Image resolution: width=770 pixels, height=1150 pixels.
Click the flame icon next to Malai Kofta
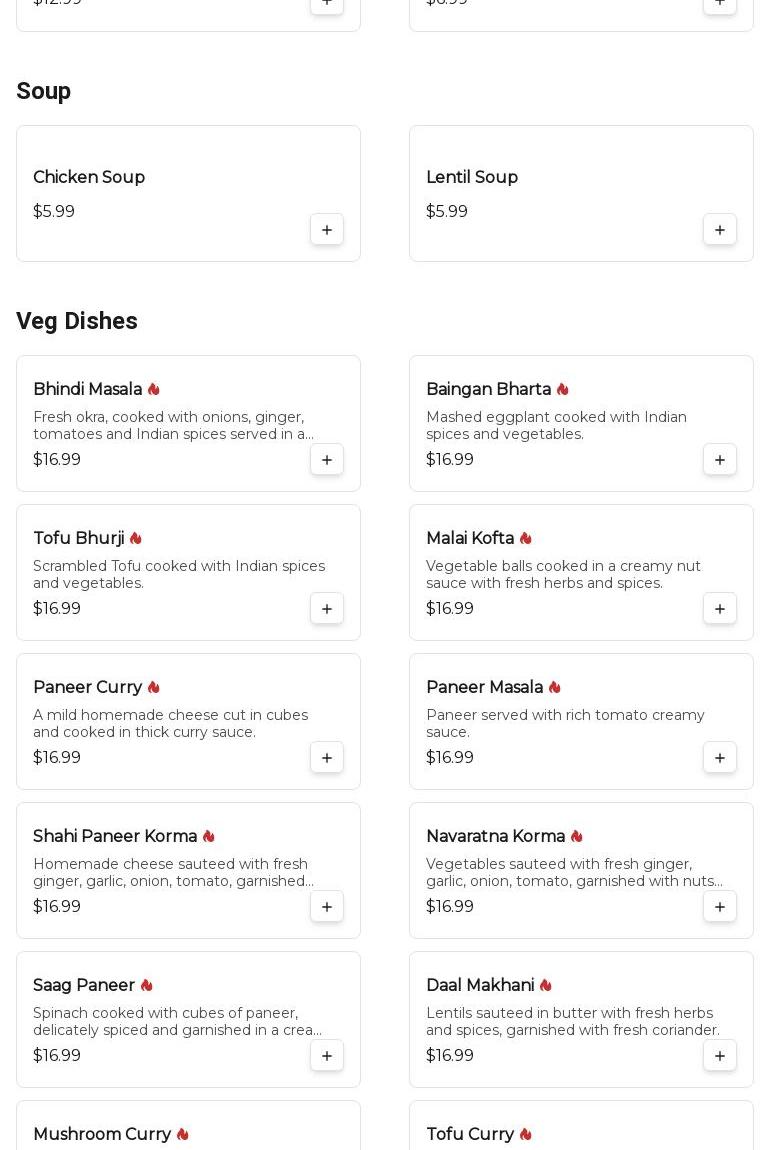point(526,538)
